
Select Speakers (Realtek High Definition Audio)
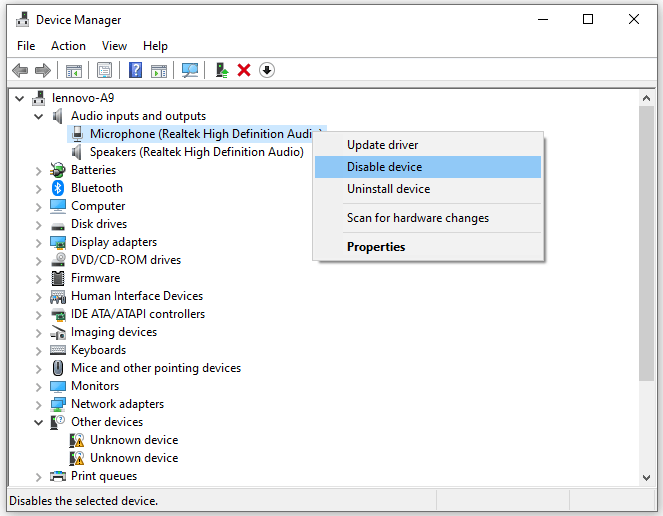(196, 152)
